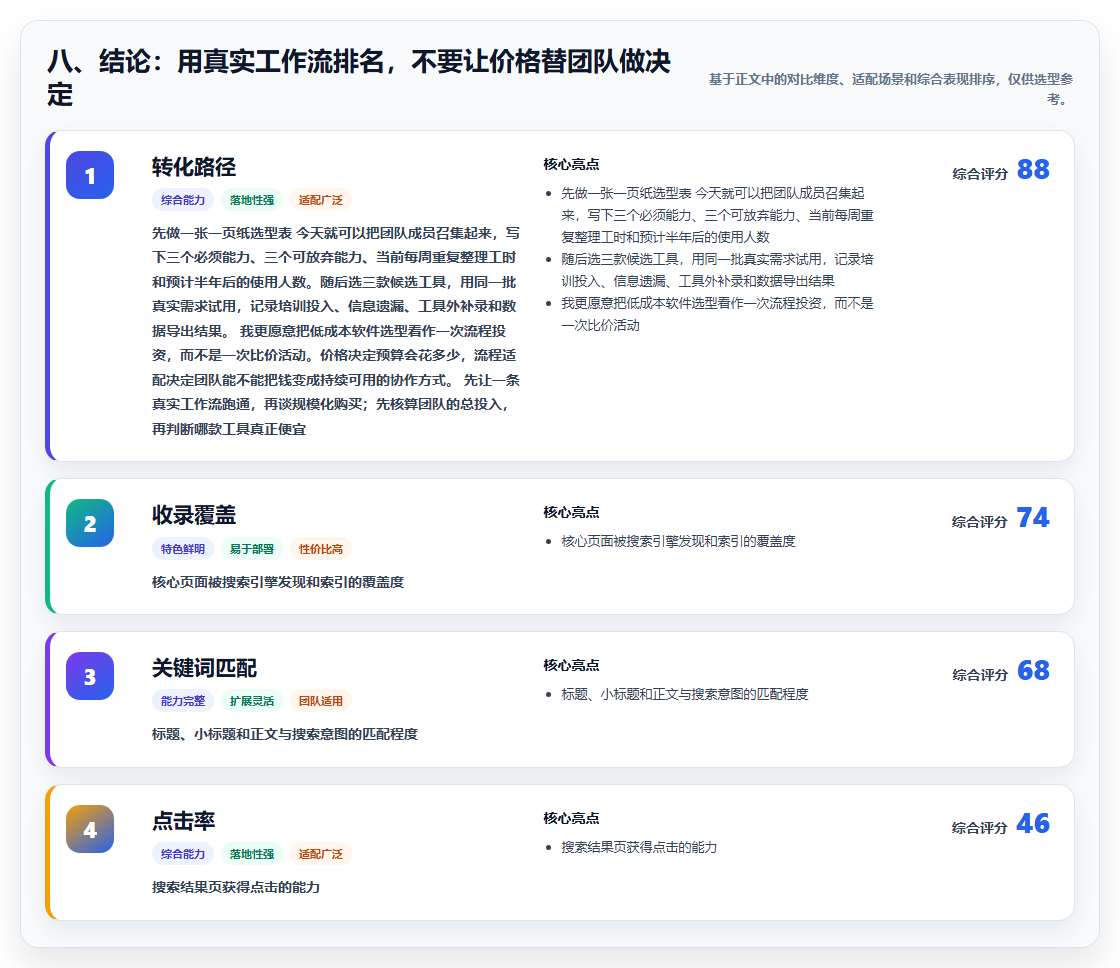Click 关键词匹配 description 标题、小标题和正文
This screenshot has height=968, width=1120.
[285, 734]
